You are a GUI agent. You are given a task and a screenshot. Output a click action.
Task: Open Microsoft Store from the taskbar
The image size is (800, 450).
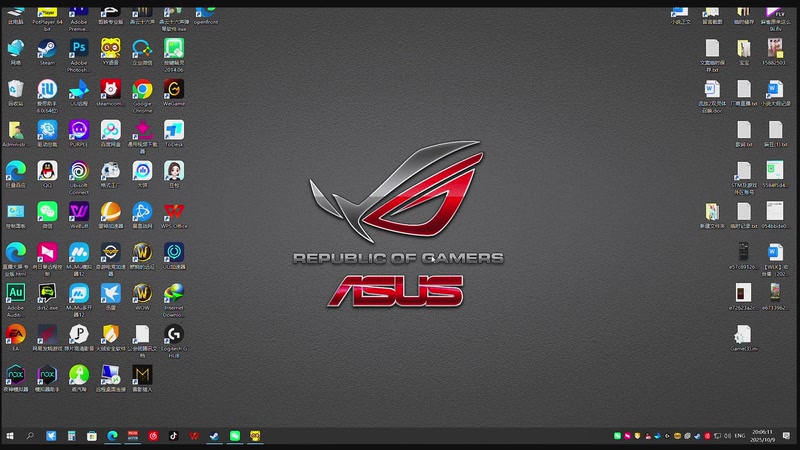point(92,436)
